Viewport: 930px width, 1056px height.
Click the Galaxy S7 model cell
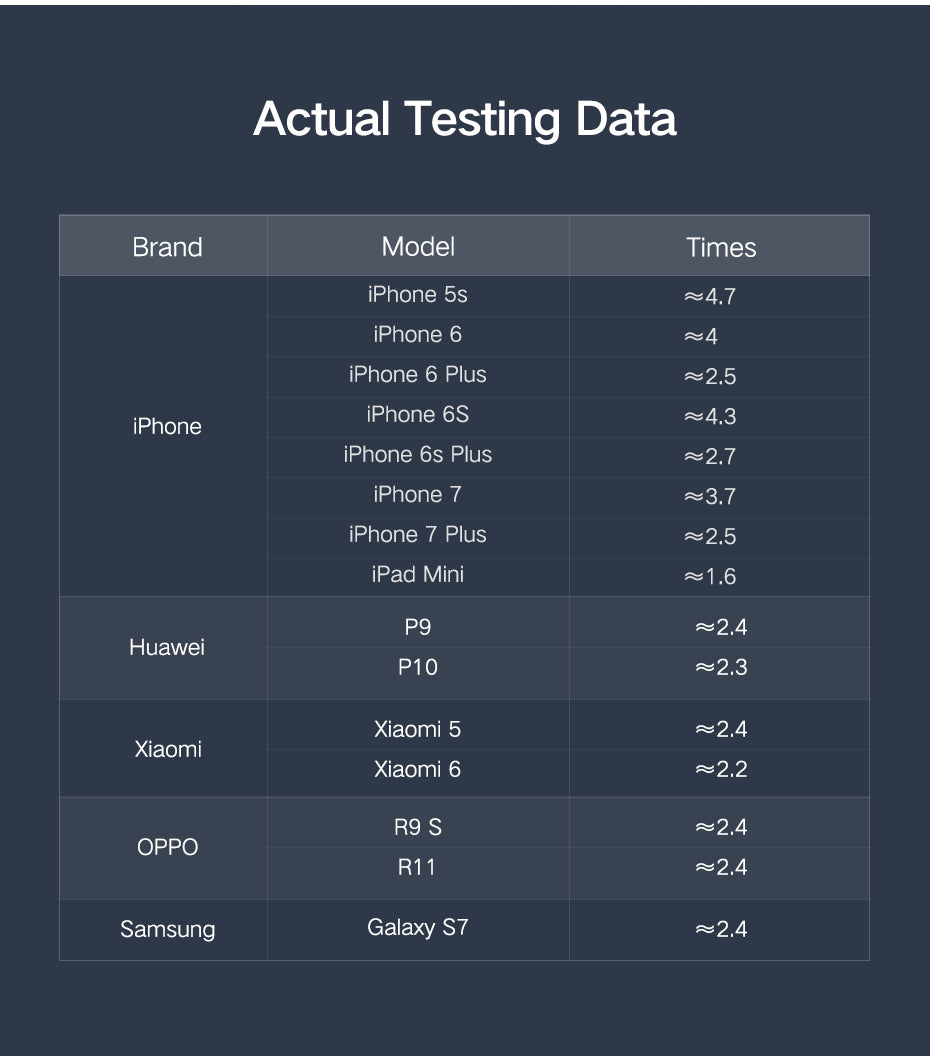pyautogui.click(x=418, y=928)
